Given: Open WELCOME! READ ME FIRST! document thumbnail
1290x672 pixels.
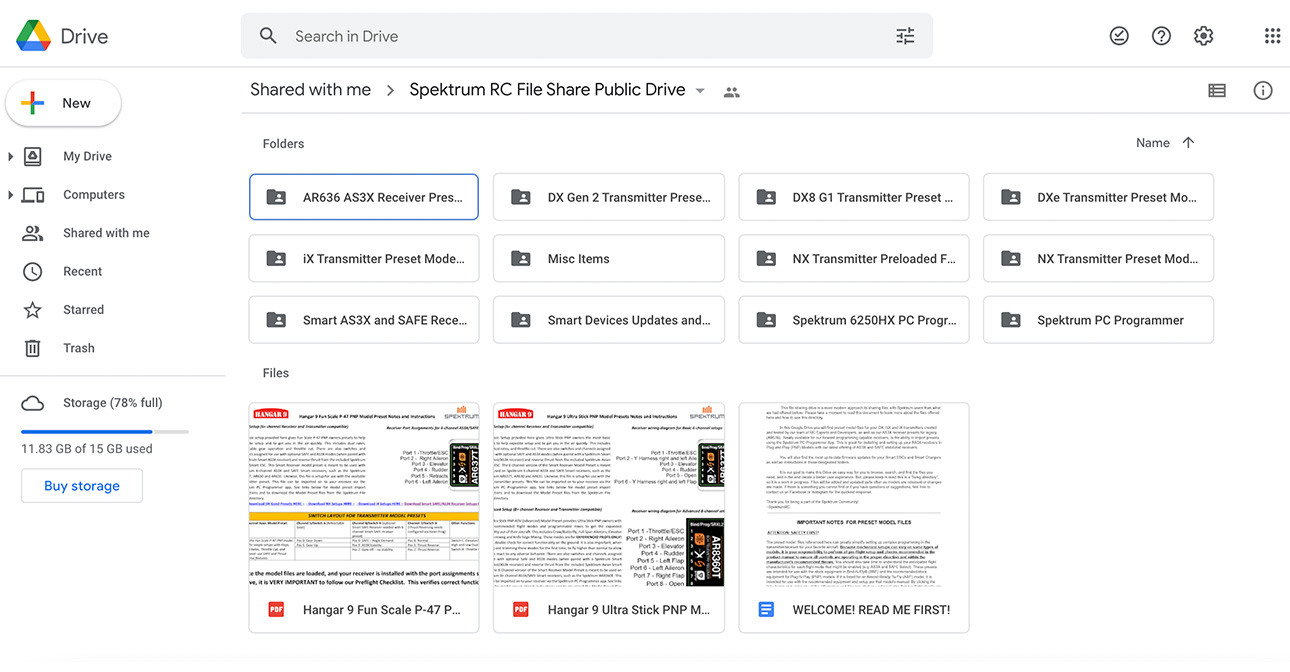Looking at the screenshot, I should point(853,496).
